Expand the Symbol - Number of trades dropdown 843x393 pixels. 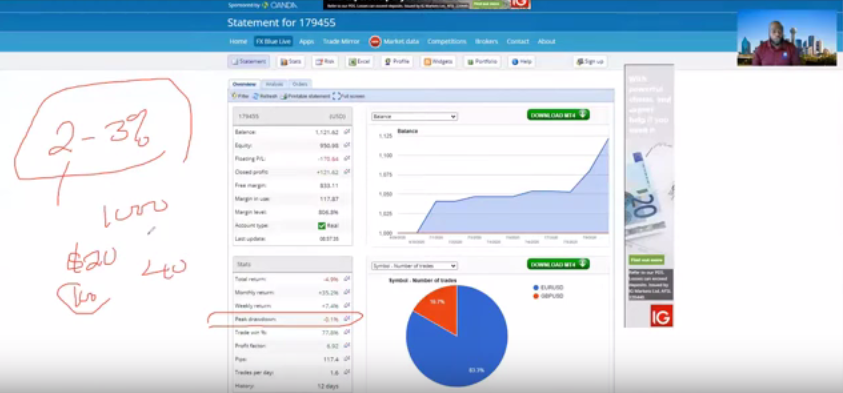tap(415, 266)
